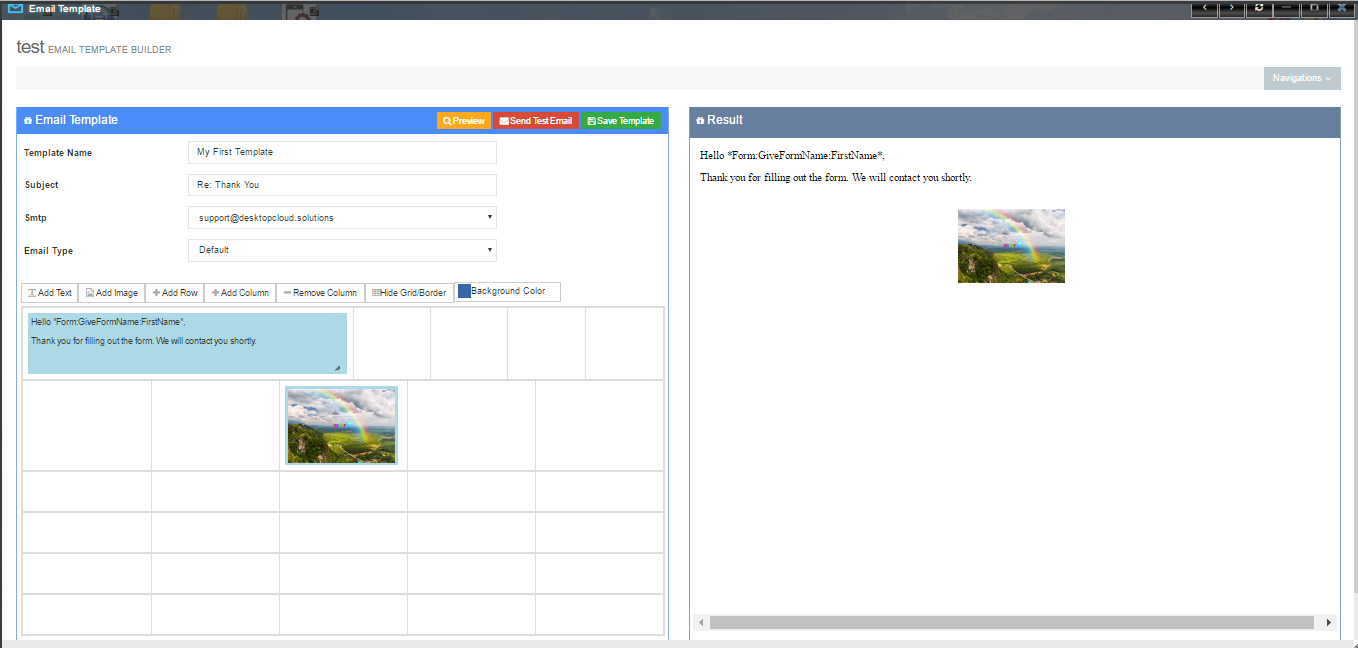The image size is (1358, 648).
Task: Select the Add Text tool
Action: [x=49, y=292]
